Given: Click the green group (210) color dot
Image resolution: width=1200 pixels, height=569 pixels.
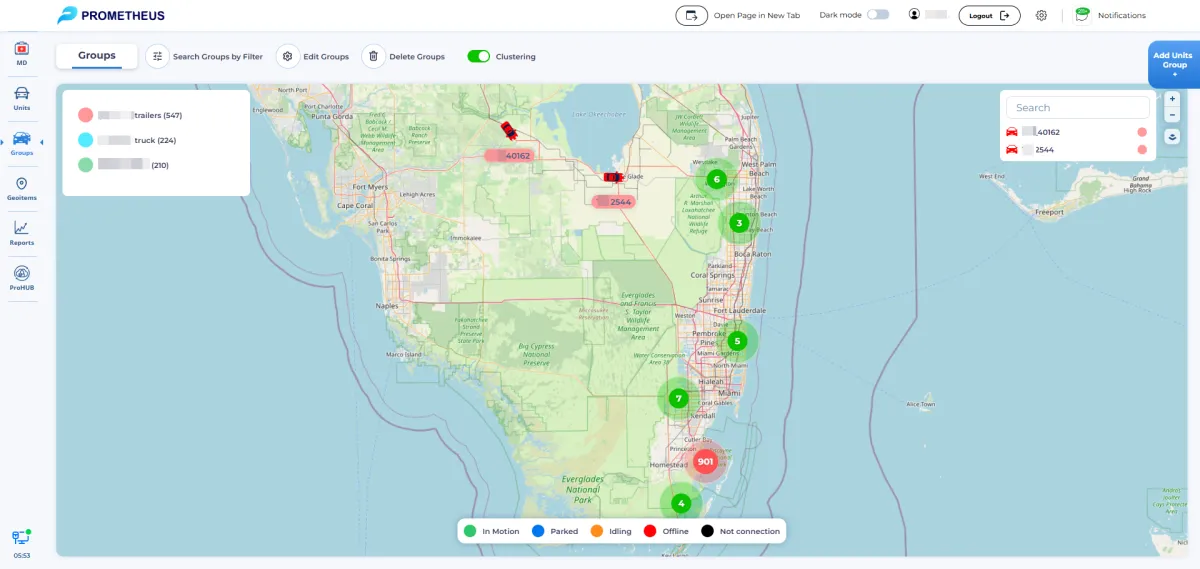Looking at the screenshot, I should (85, 164).
